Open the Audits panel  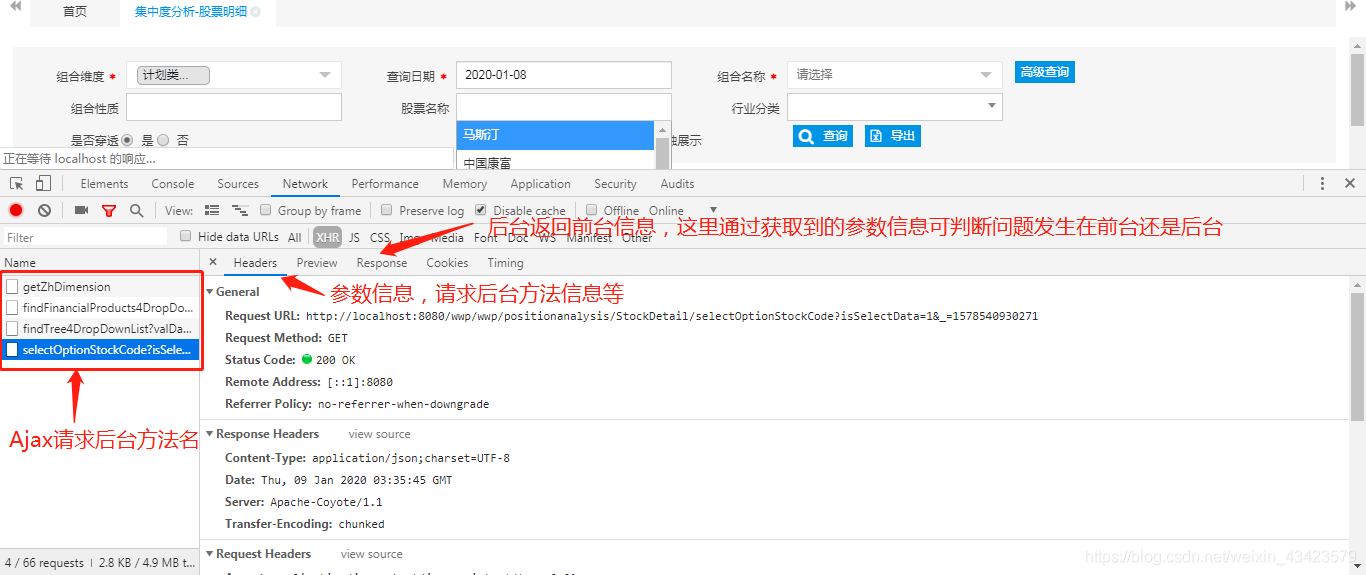point(677,184)
